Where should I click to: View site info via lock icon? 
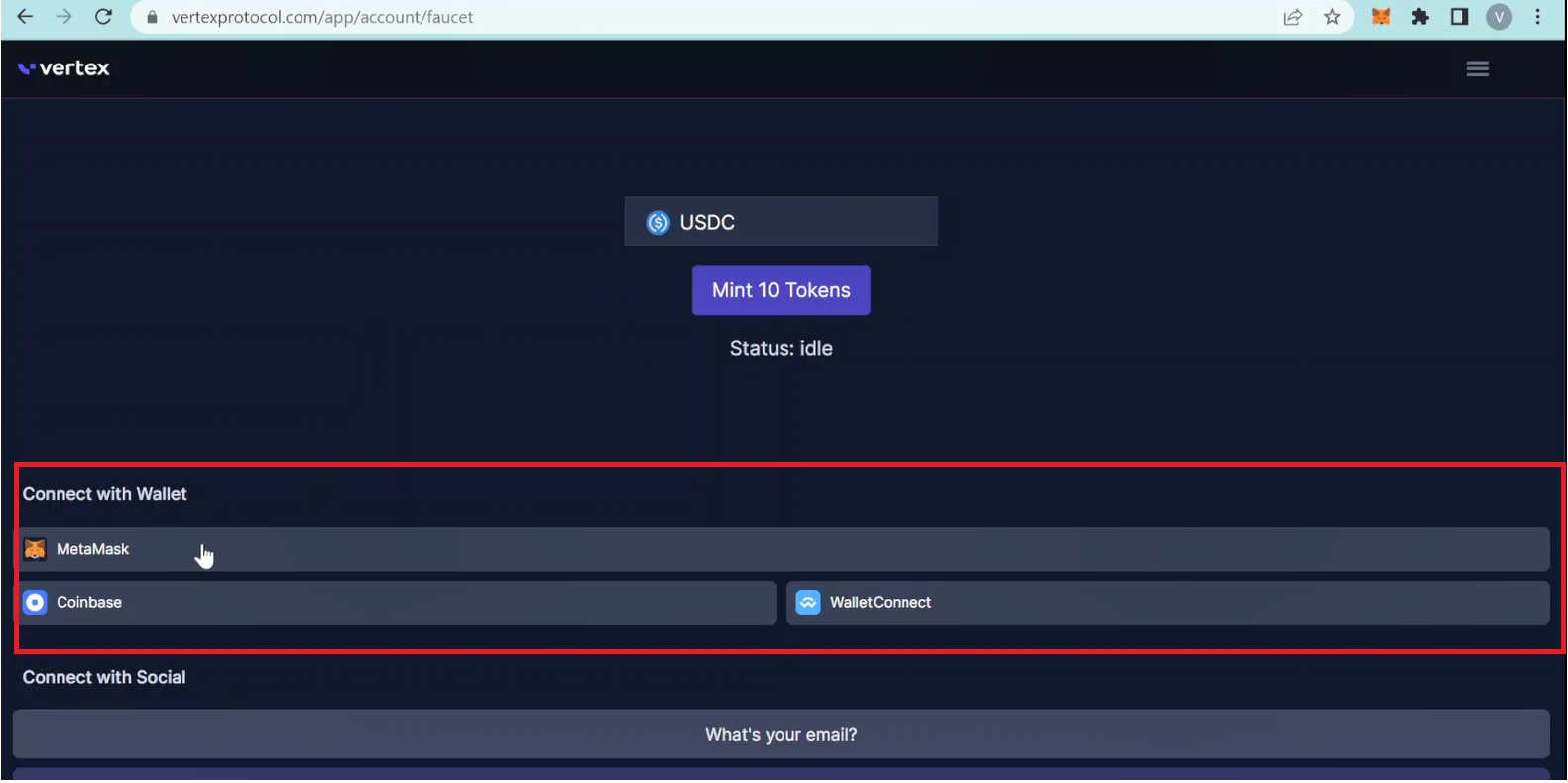(x=152, y=17)
